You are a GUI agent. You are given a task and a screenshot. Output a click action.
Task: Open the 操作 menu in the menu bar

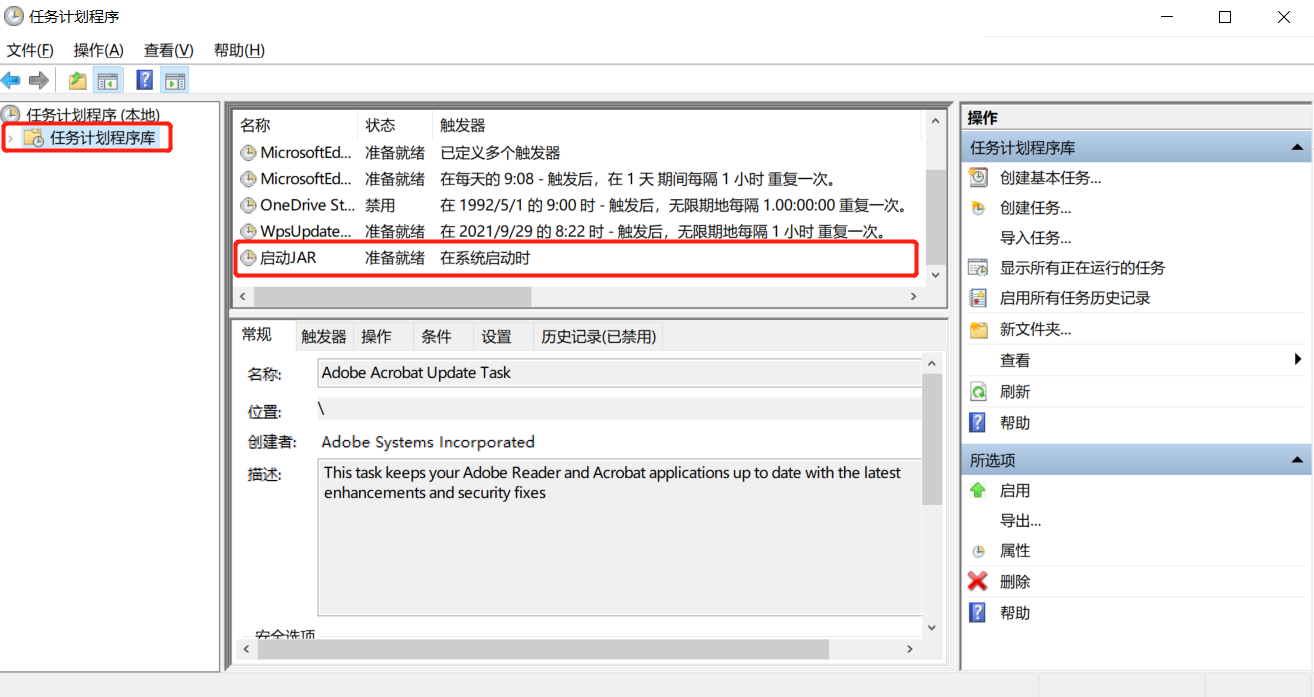tap(98, 50)
